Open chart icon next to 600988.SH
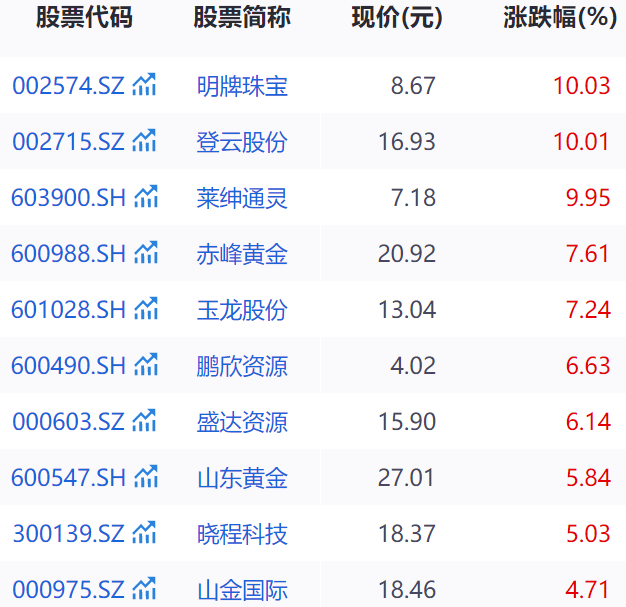The width and height of the screenshot is (626, 607). coord(145,253)
